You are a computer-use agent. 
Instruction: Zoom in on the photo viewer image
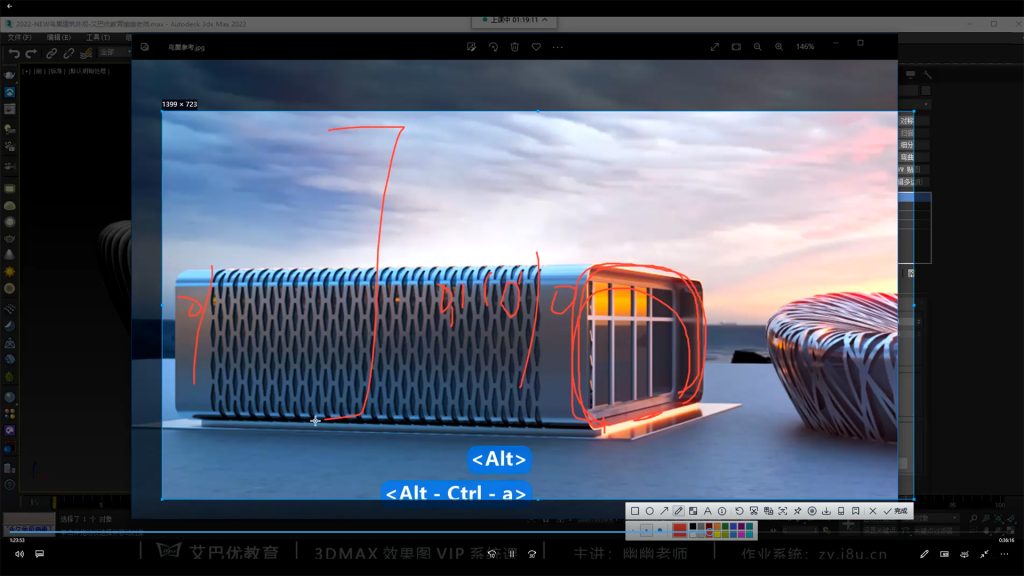pos(779,46)
